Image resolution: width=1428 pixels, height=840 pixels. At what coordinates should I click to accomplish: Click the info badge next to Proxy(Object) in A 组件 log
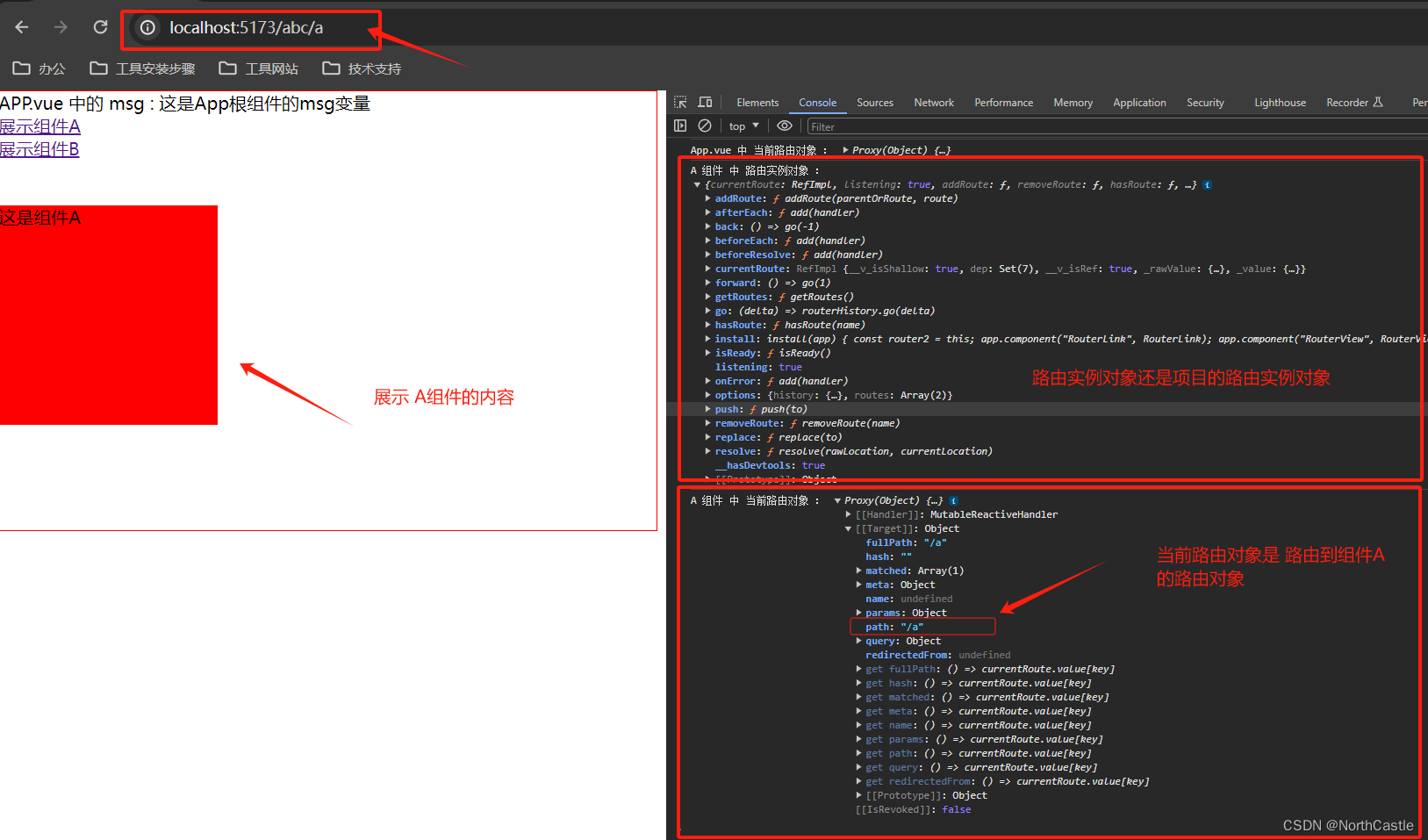pos(953,501)
